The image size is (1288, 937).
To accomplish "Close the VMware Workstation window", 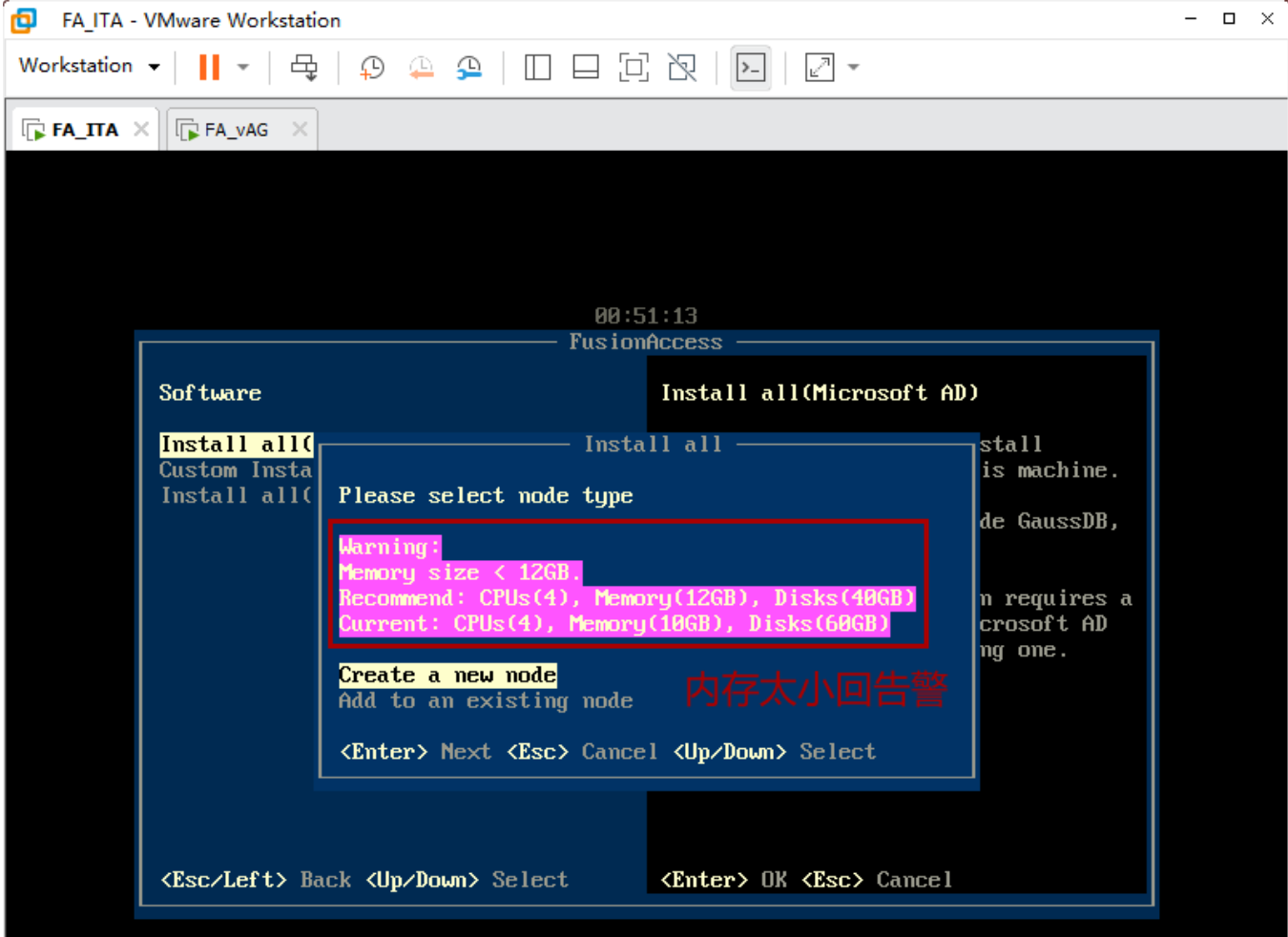I will click(x=1267, y=18).
